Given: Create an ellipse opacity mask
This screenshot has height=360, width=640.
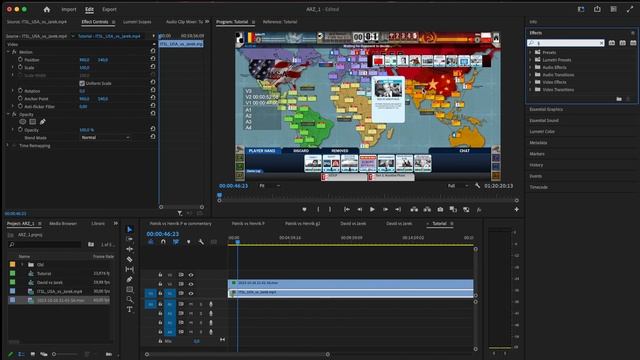Looking at the screenshot, I should 22,122.
